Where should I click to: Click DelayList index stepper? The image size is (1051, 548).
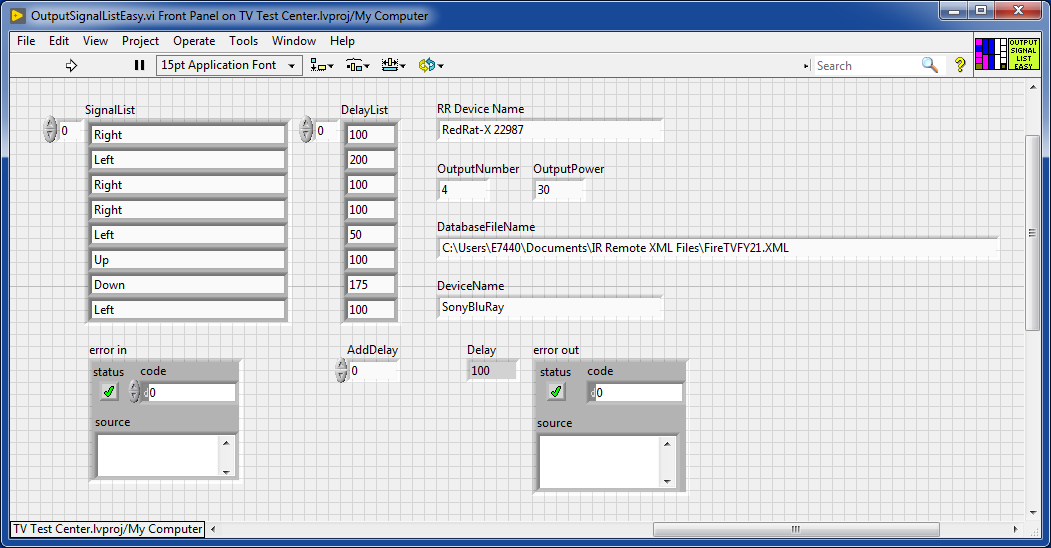pyautogui.click(x=306, y=129)
